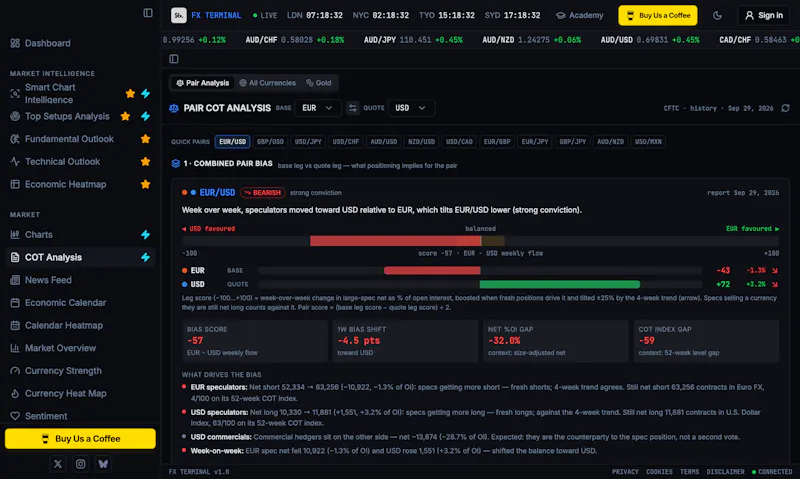Image resolution: width=800 pixels, height=479 pixels.
Task: Click the Currency Strength gauge icon
Action: pos(15,371)
